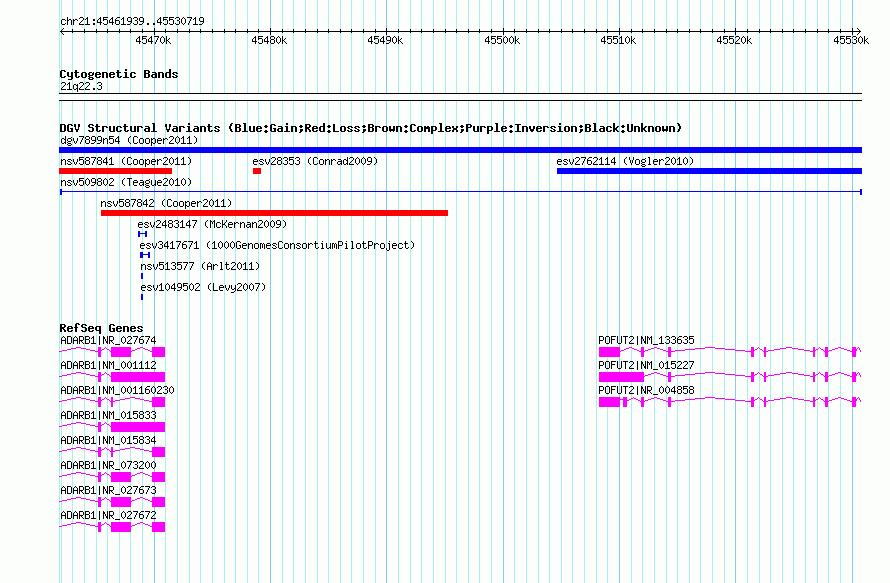
Task: Click the esv28353 small red loss feature
Action: [257, 171]
